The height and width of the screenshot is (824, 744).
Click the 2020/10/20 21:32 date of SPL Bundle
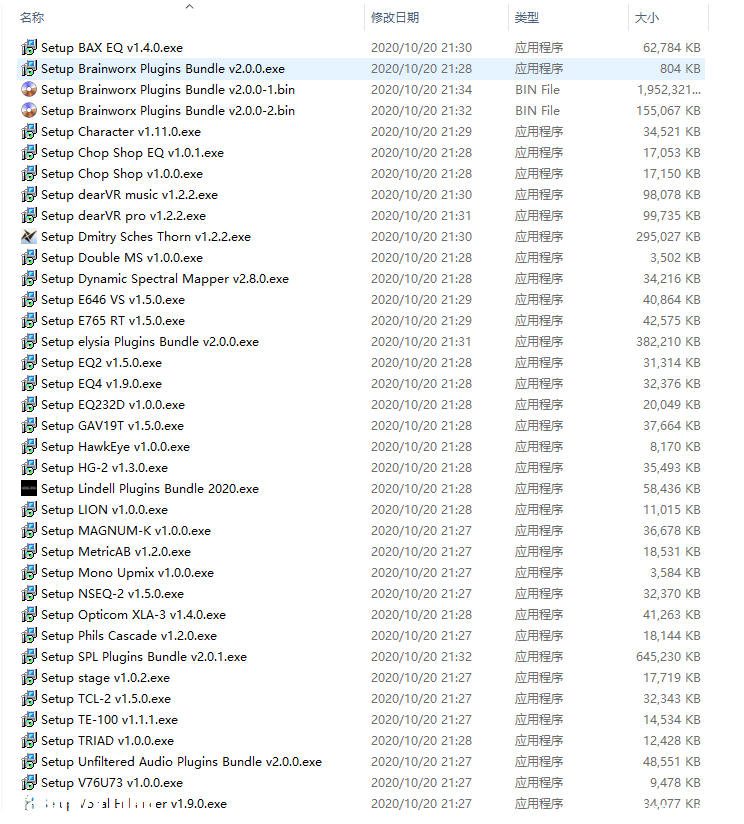pyautogui.click(x=421, y=657)
